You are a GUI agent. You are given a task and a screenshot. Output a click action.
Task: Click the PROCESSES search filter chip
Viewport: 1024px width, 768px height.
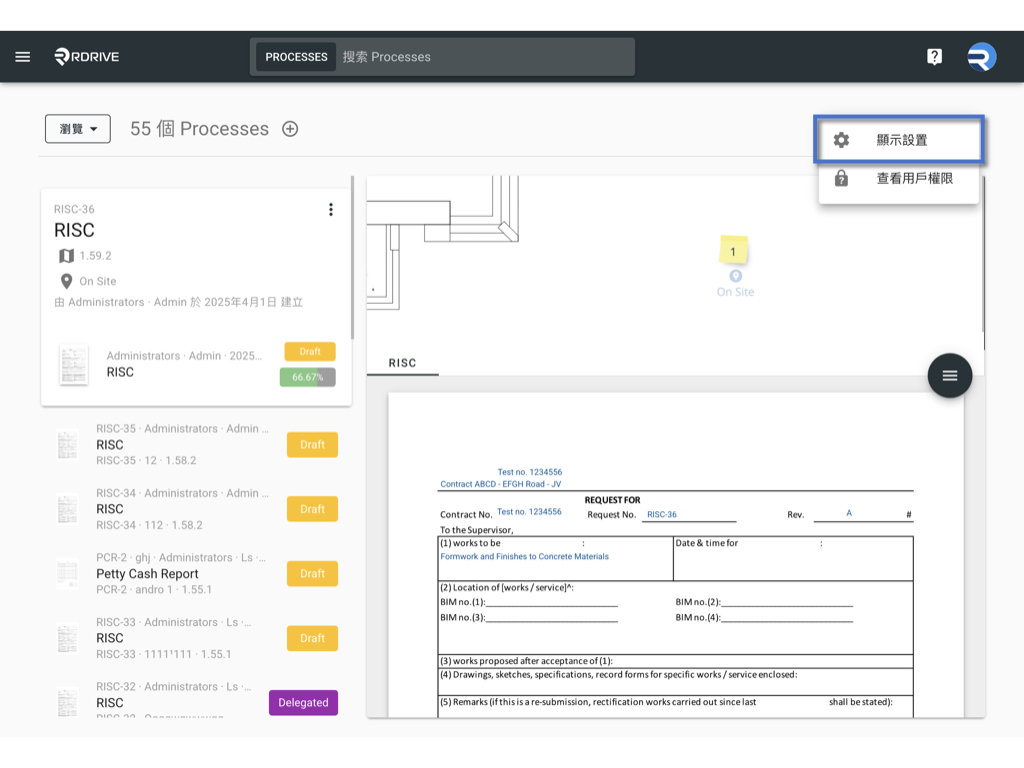[x=296, y=57]
